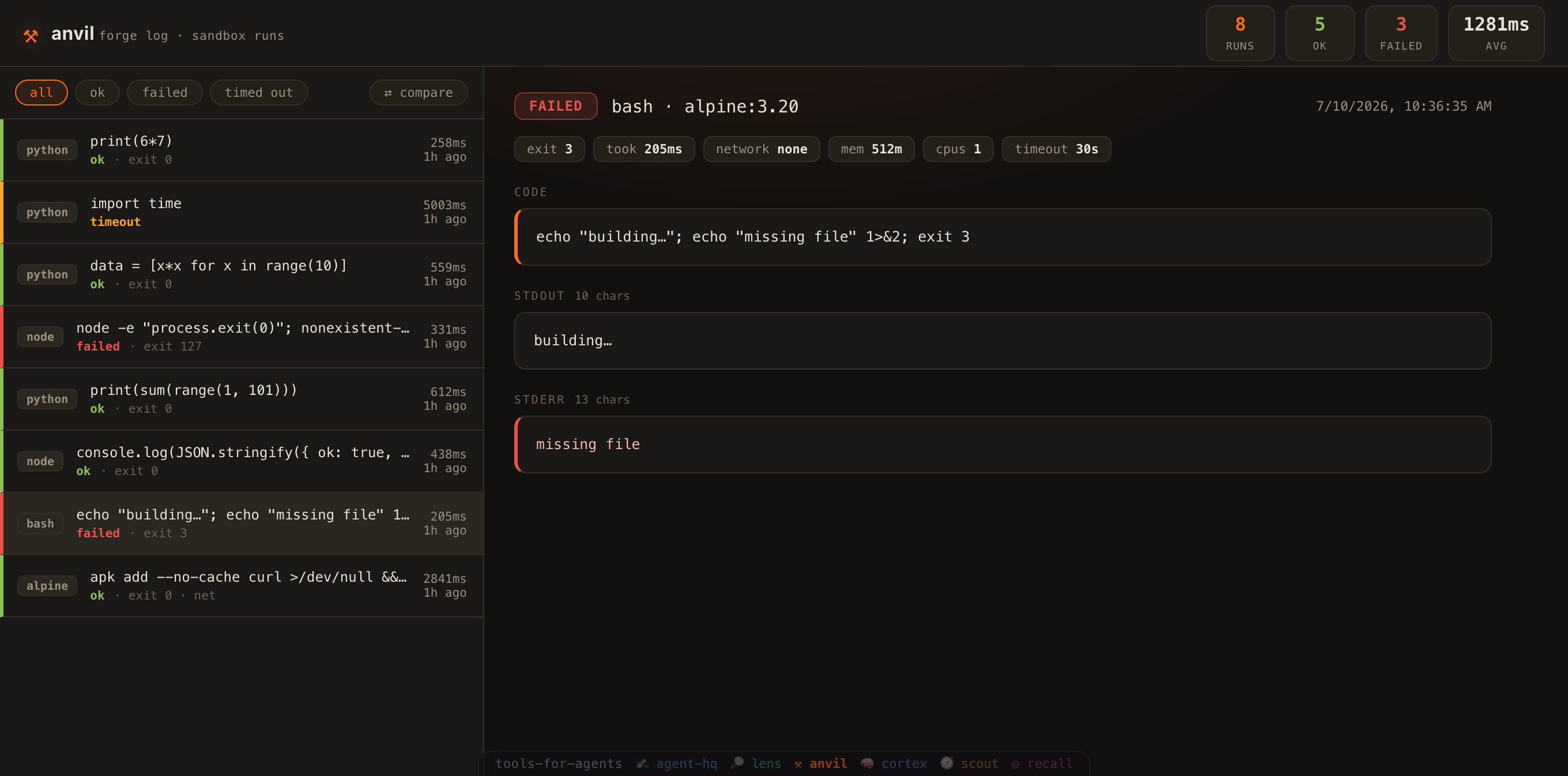
Task: Click the 'mem 512m' chip
Action: point(872,149)
